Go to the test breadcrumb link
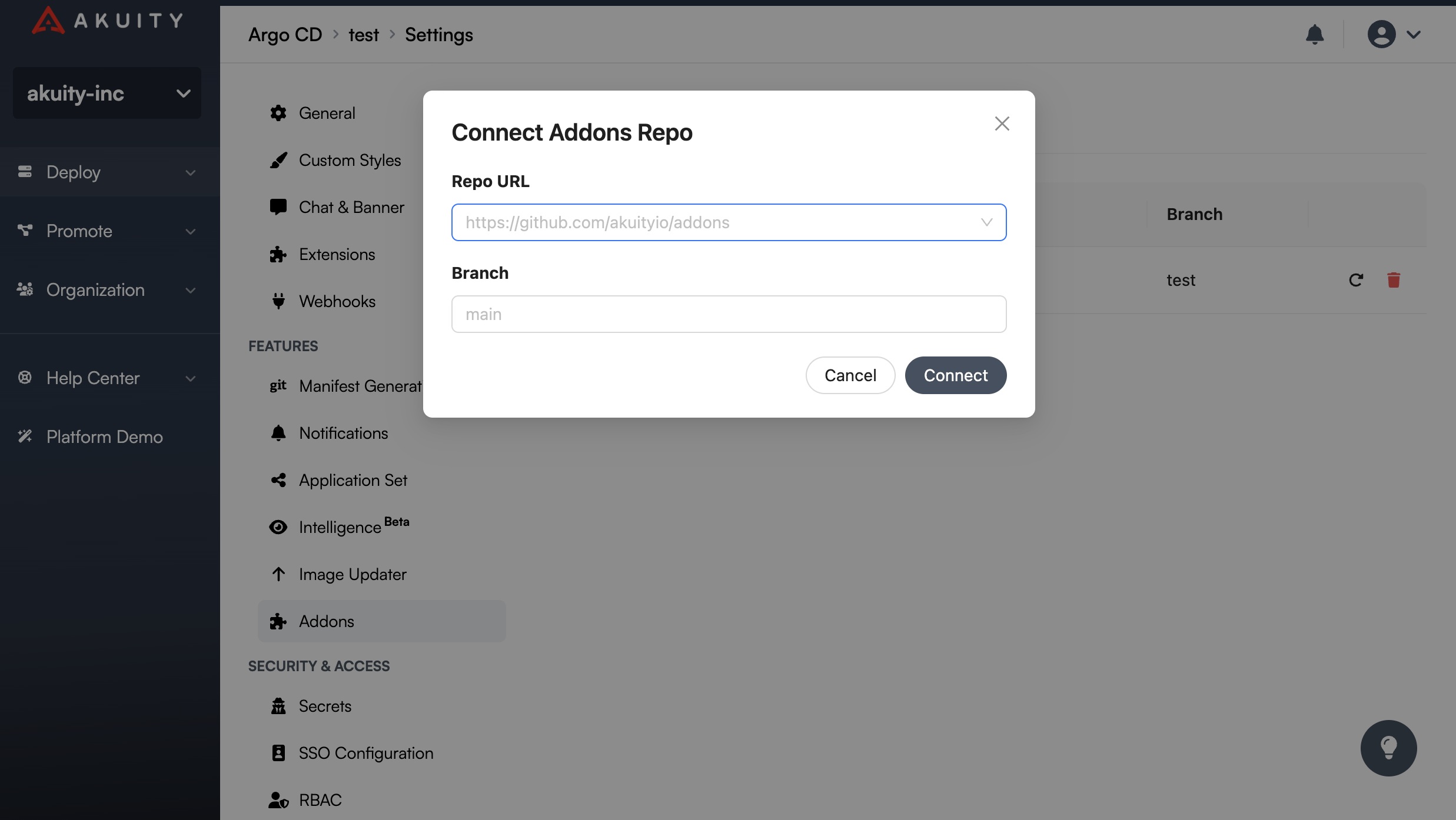 363,35
